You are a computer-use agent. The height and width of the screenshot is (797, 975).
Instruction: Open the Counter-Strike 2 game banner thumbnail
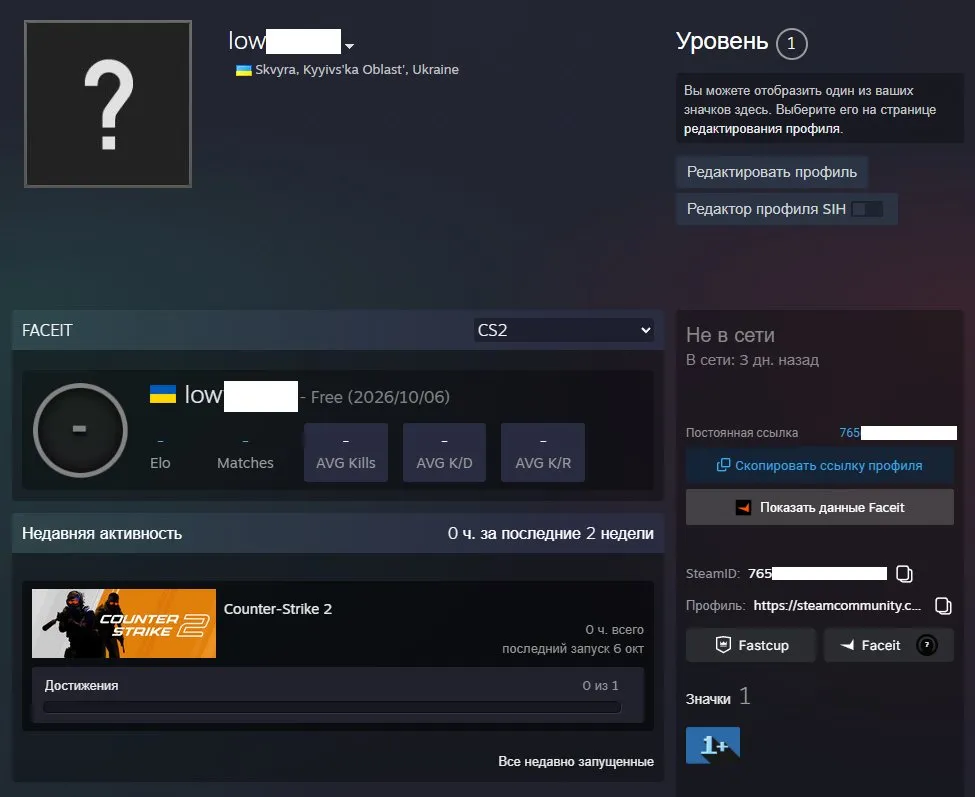point(124,624)
